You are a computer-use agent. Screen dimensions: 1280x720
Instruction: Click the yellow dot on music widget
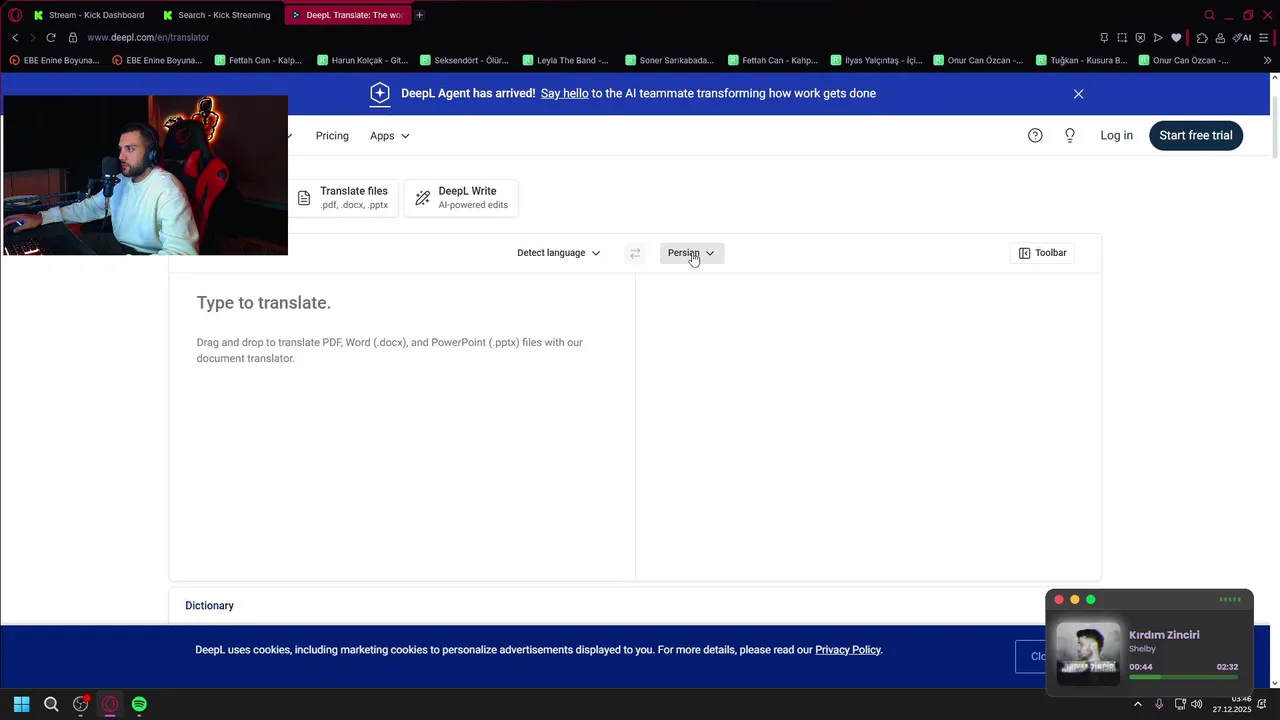pyautogui.click(x=1075, y=600)
